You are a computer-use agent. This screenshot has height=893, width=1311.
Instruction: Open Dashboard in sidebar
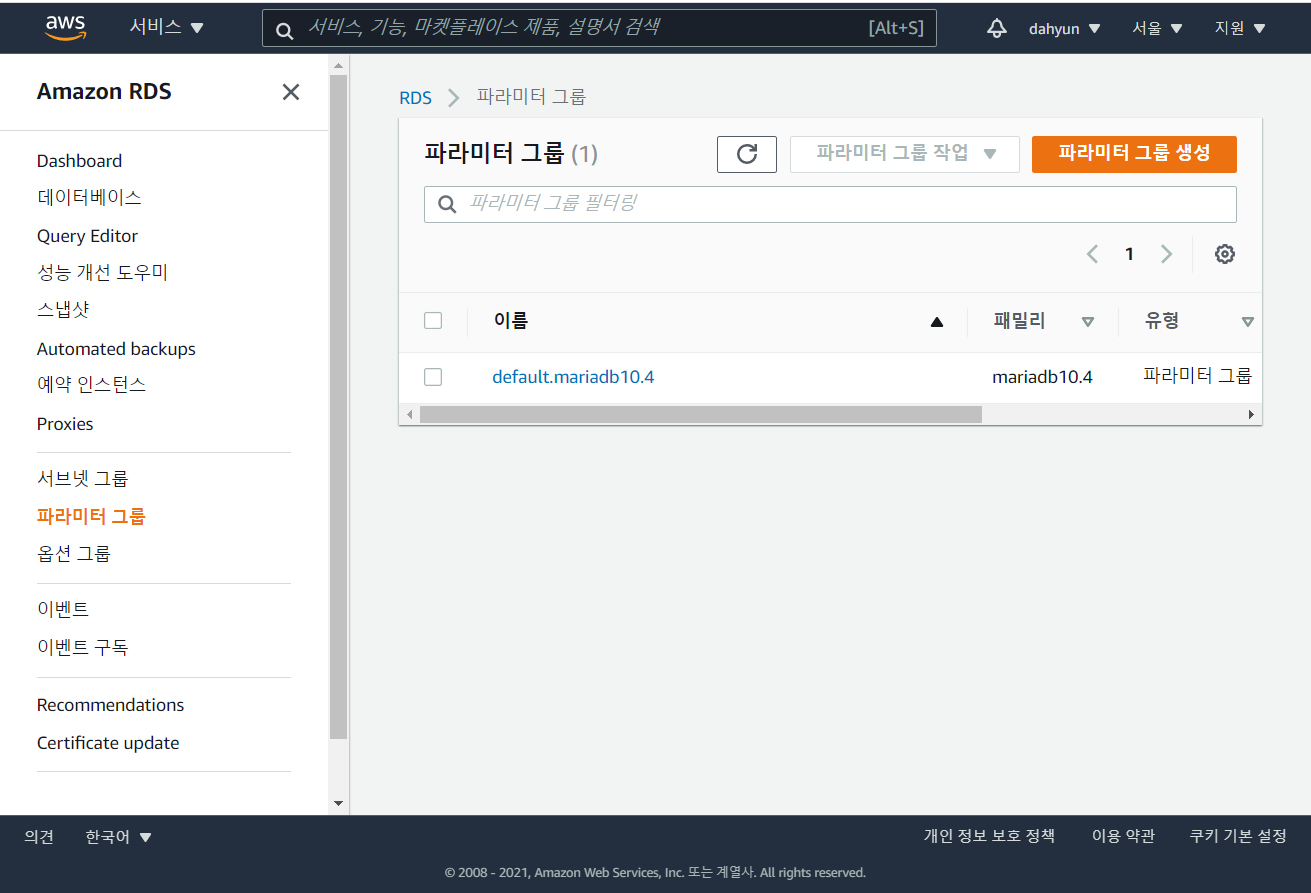(79, 161)
